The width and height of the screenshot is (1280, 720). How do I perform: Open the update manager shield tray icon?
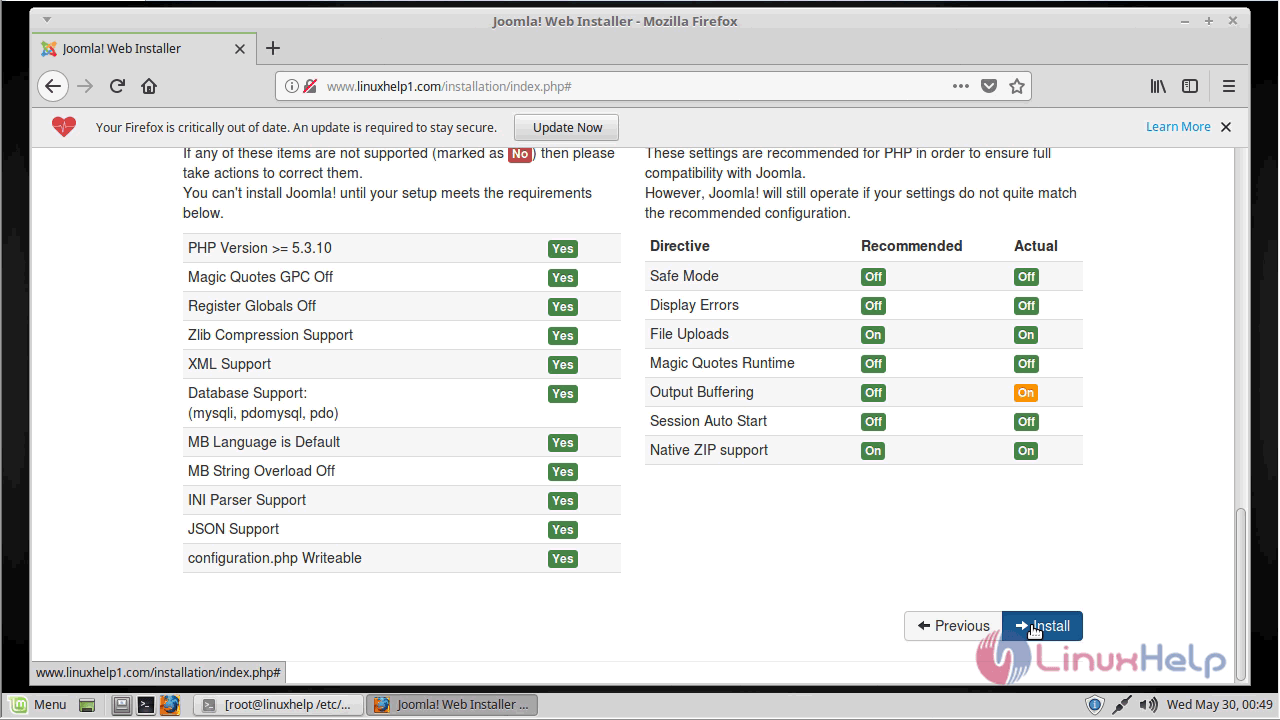point(1095,705)
